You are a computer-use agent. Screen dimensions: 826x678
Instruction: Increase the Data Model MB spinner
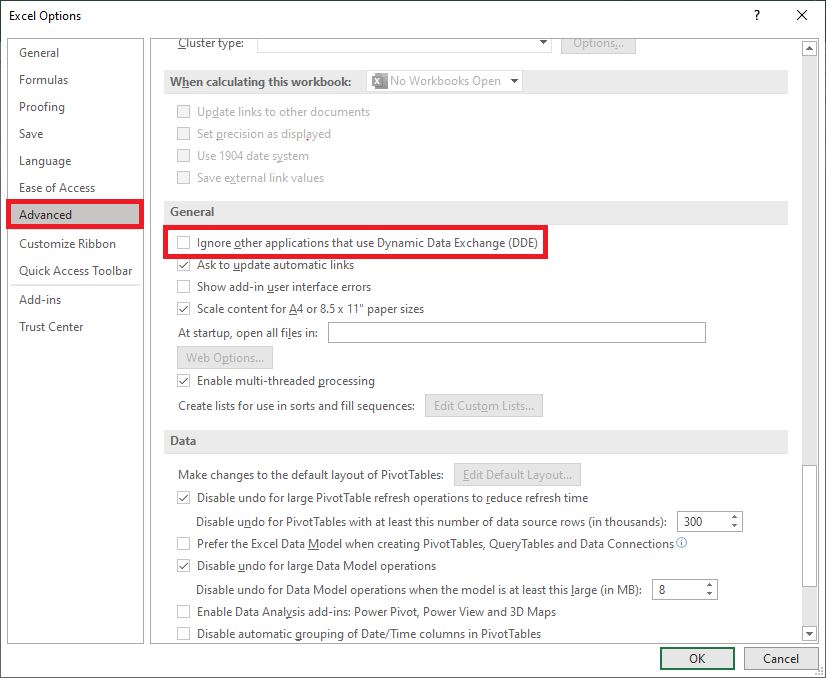pos(710,585)
